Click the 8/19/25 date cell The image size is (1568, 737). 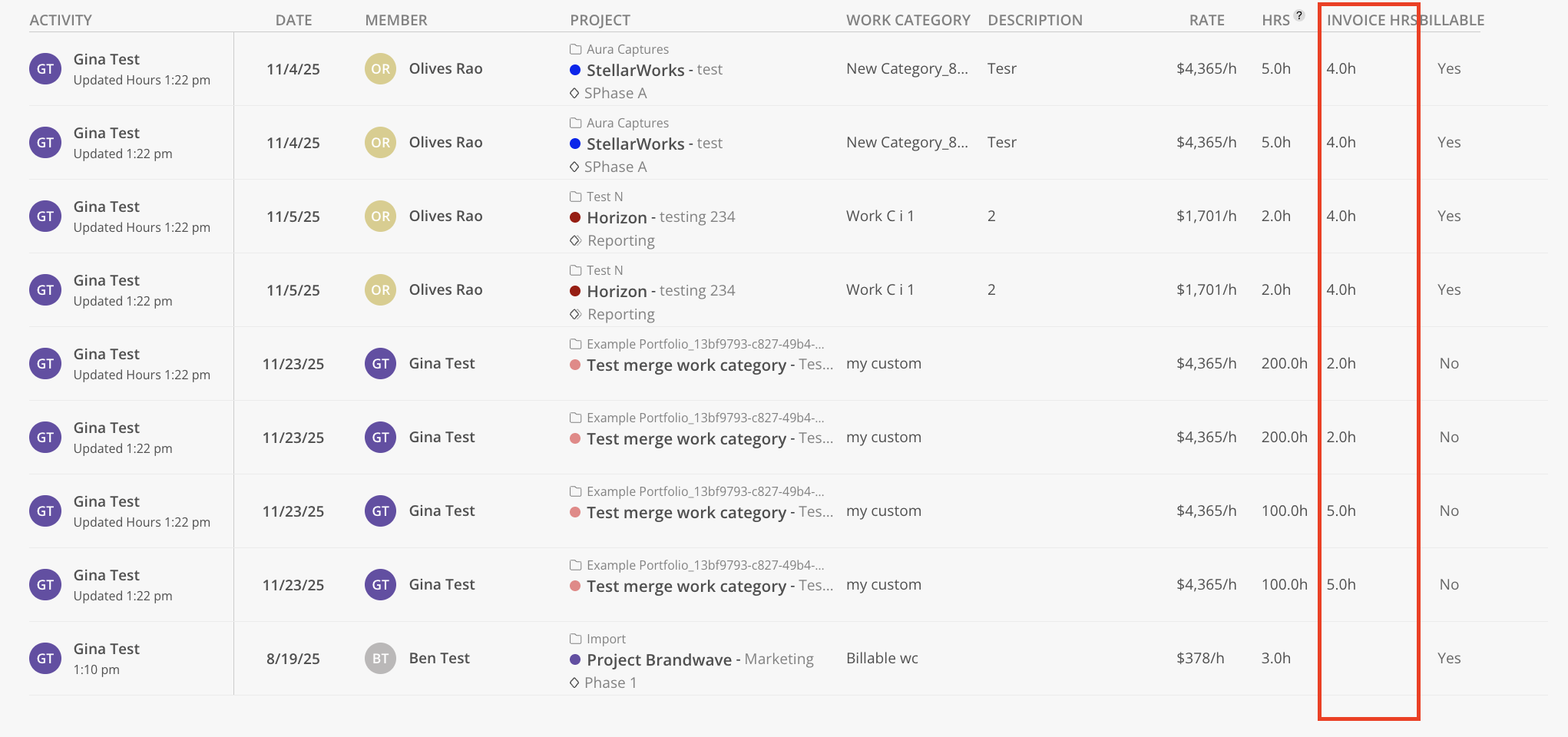pyautogui.click(x=293, y=659)
